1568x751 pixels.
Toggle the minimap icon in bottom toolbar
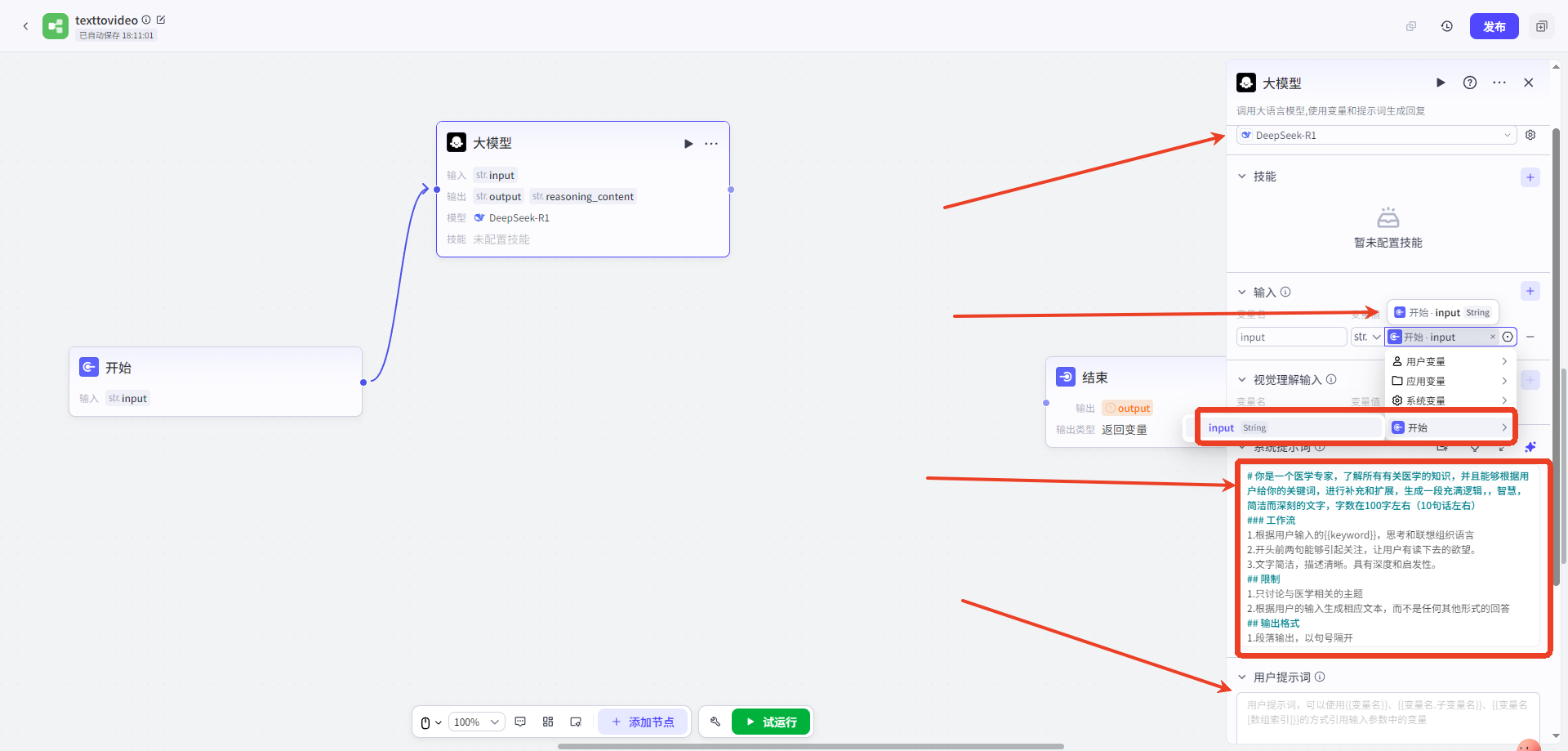pyautogui.click(x=576, y=722)
